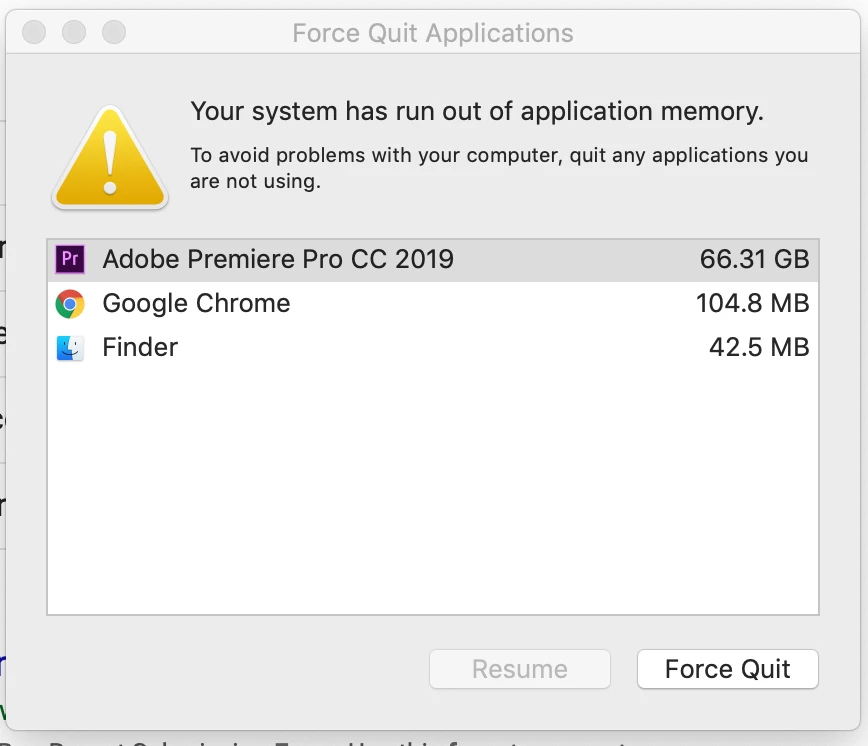Select Google Chrome in the application list
868x746 pixels.
[x=196, y=304]
